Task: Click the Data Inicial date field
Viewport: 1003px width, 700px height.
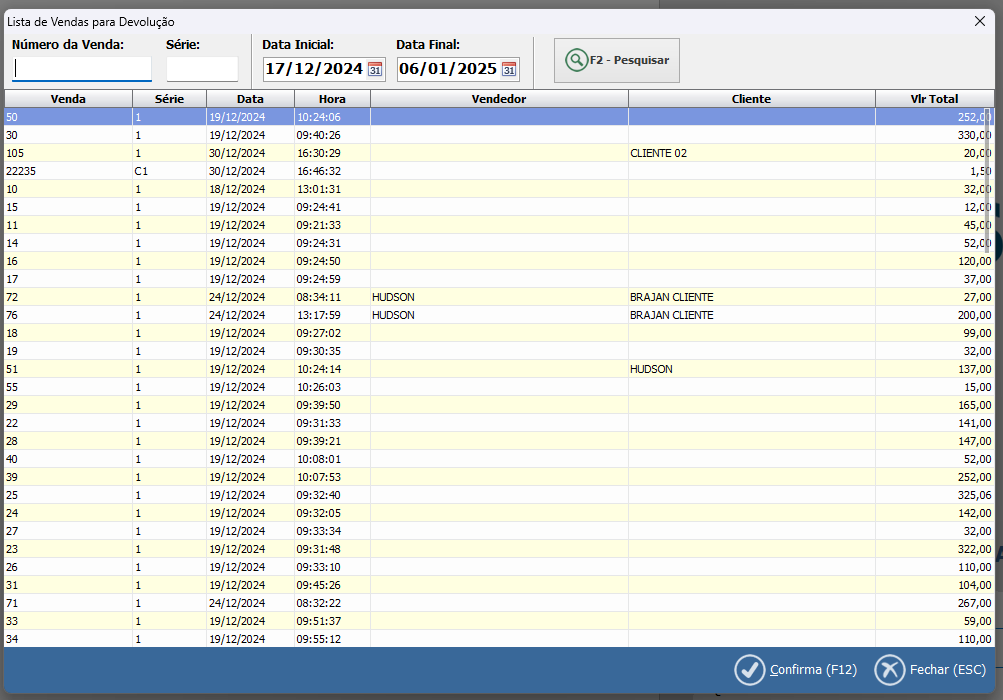Action: (313, 69)
